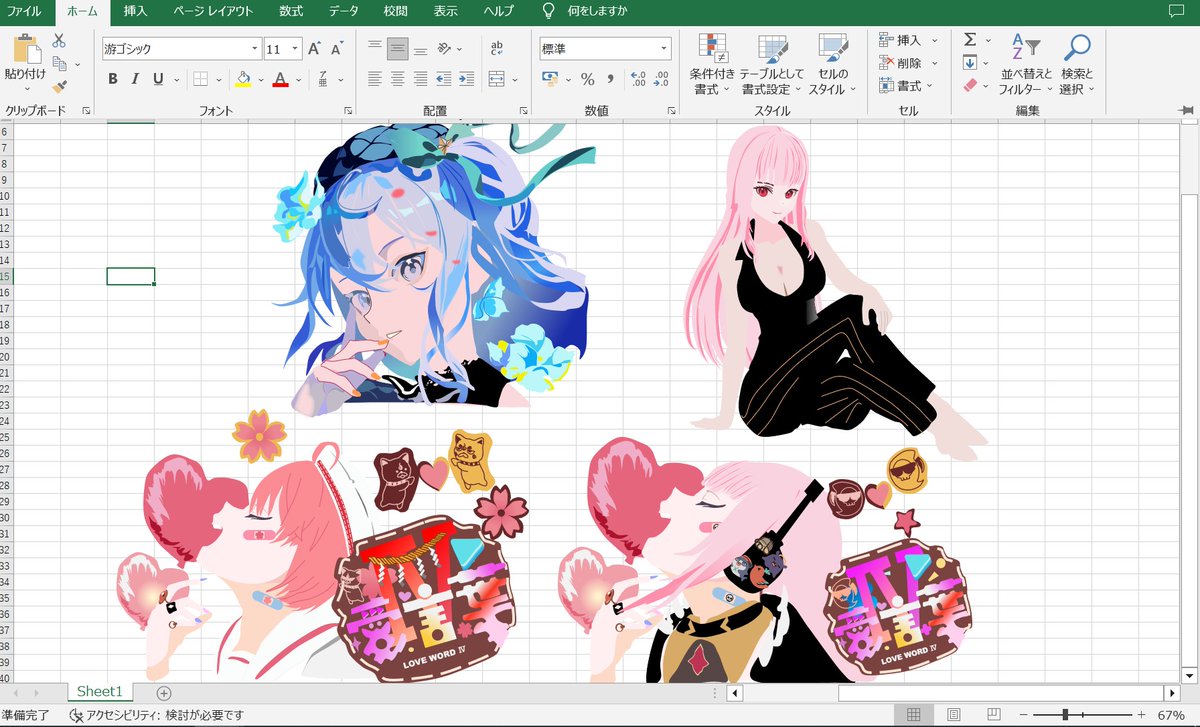1200x727 pixels.
Task: Toggle center horizontal alignment
Action: (x=398, y=79)
